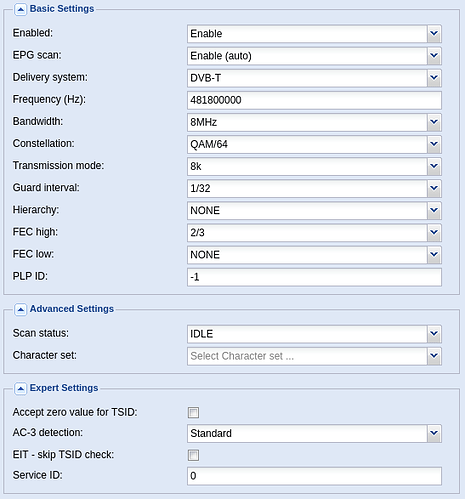
Task: Open the Transmission mode dropdown
Action: [314, 166]
